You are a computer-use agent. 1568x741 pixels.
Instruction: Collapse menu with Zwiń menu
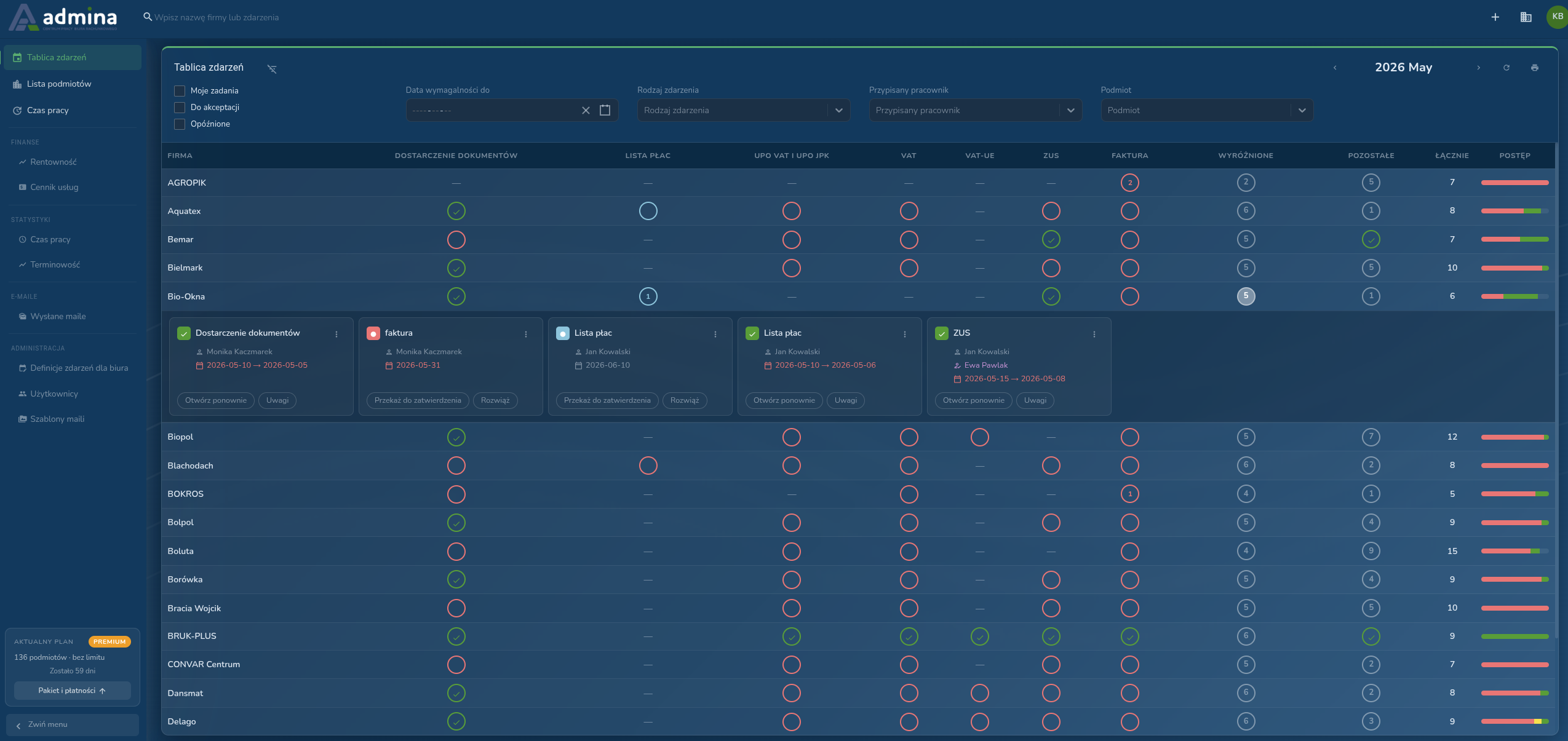point(73,725)
